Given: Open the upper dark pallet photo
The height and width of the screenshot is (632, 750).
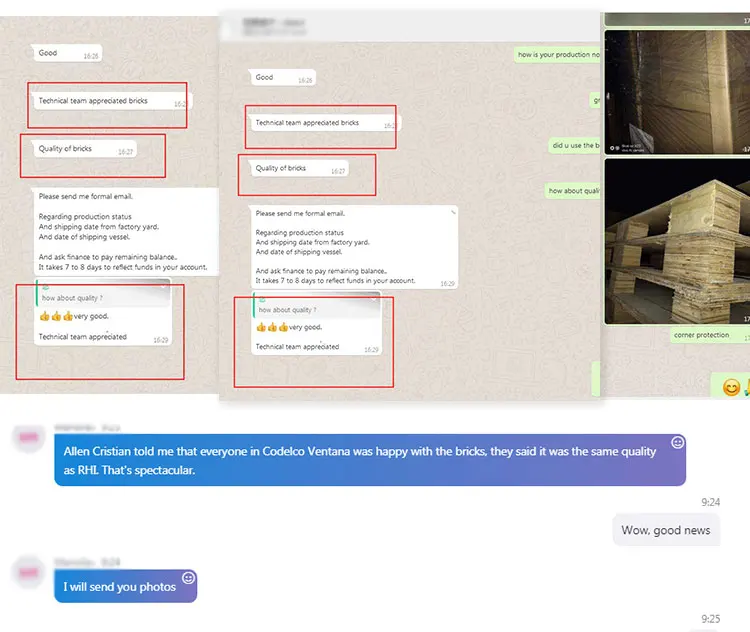Looking at the screenshot, I should (x=676, y=92).
